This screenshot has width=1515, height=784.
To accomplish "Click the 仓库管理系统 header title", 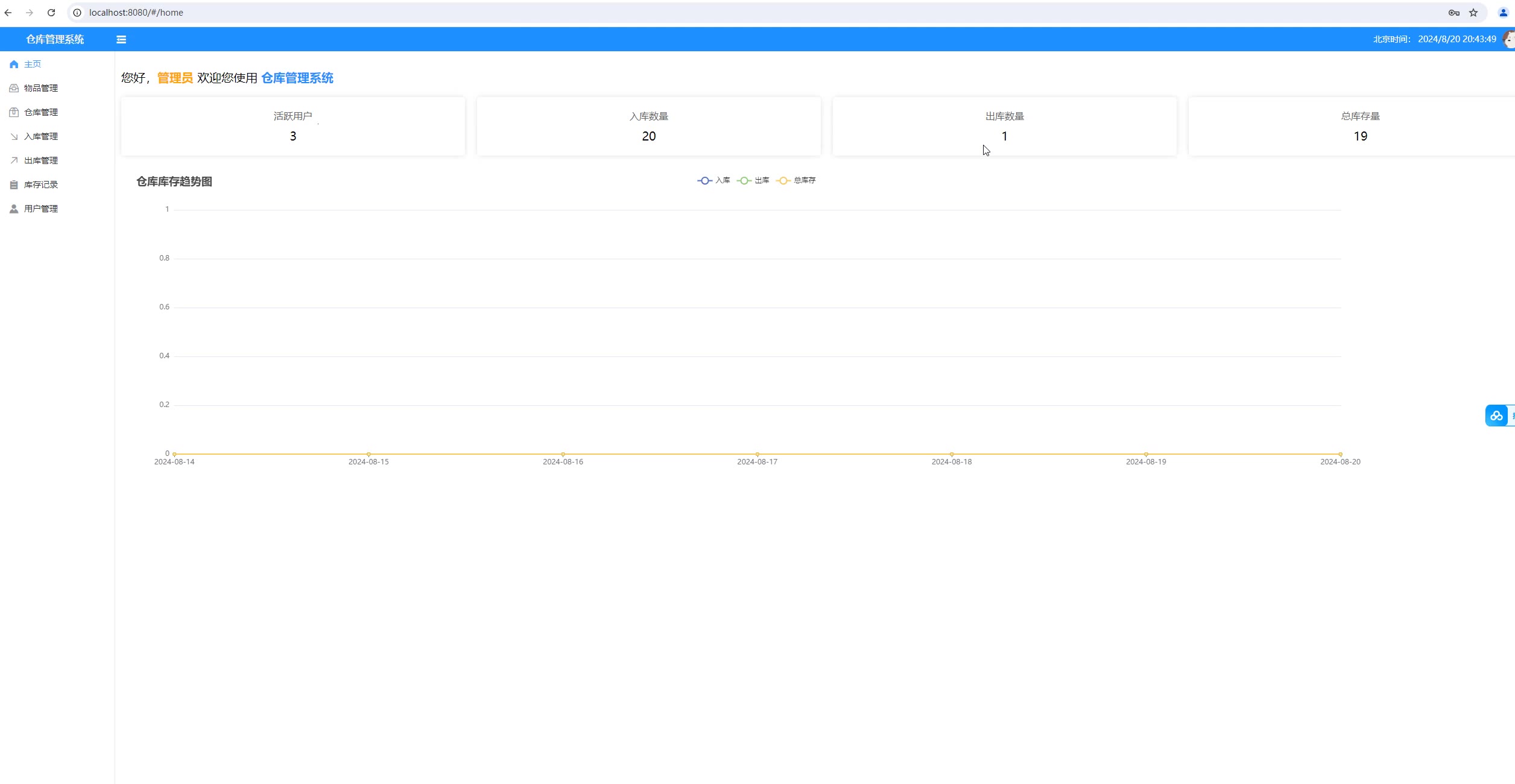I will point(55,39).
